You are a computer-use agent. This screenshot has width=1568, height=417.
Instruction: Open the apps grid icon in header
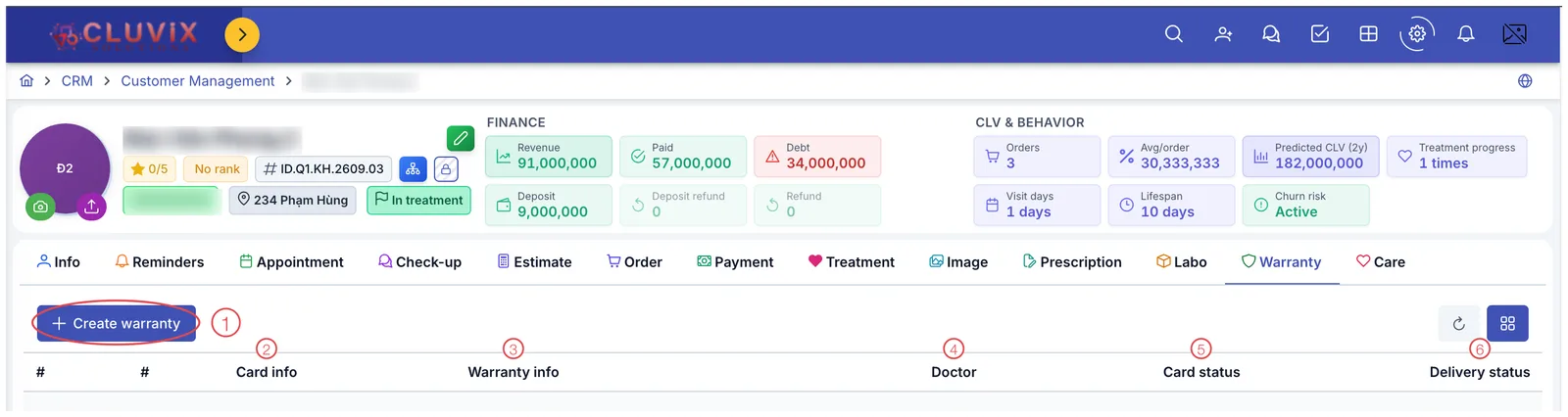1368,34
